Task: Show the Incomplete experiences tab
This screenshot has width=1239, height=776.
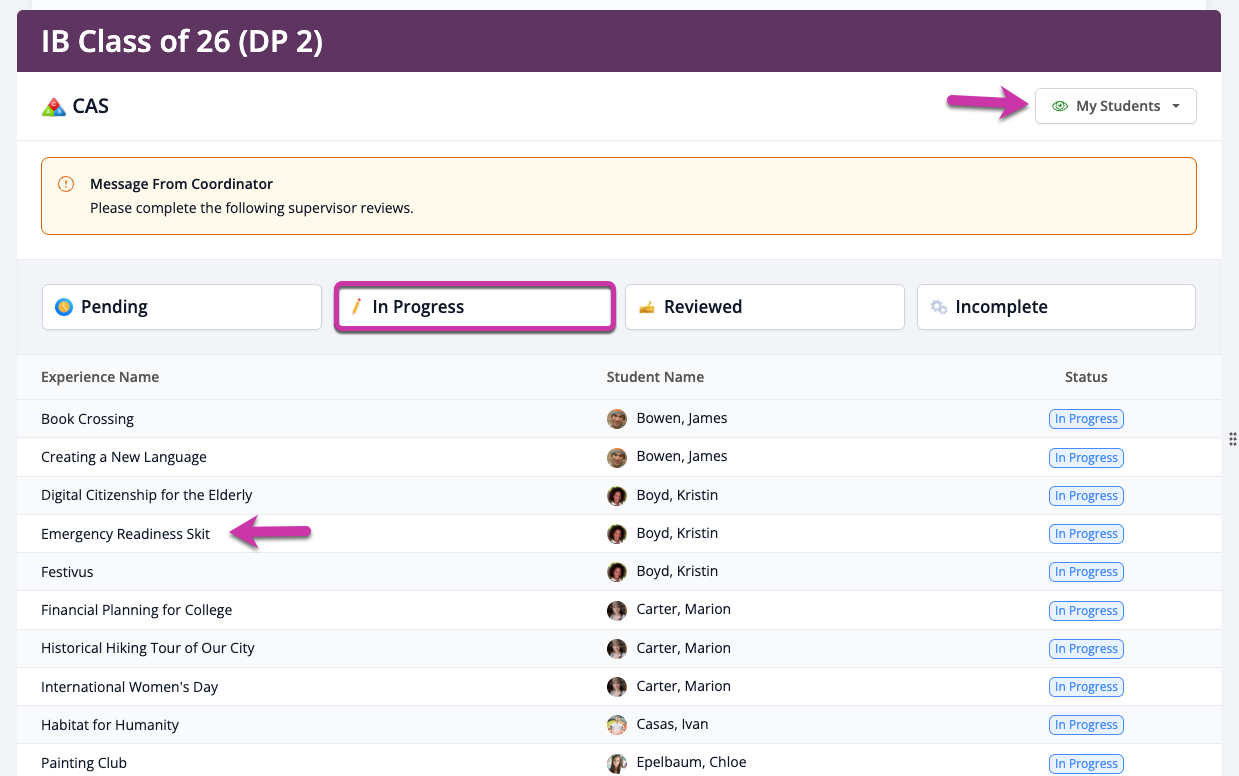Action: pos(1055,307)
